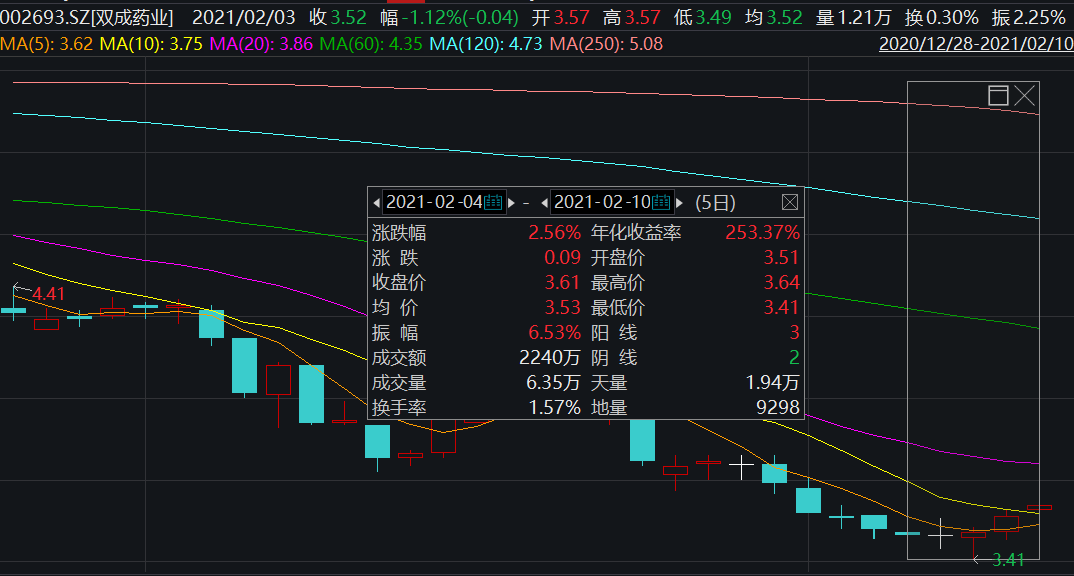The image size is (1074, 576).
Task: Step end date forward with right arrow
Action: click(680, 203)
